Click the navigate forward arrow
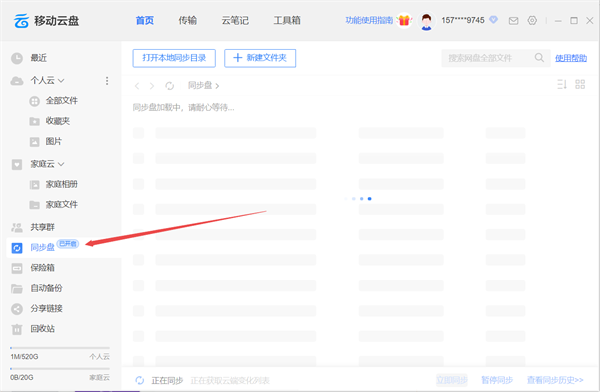Screen dimensions: 600x392 (152, 86)
